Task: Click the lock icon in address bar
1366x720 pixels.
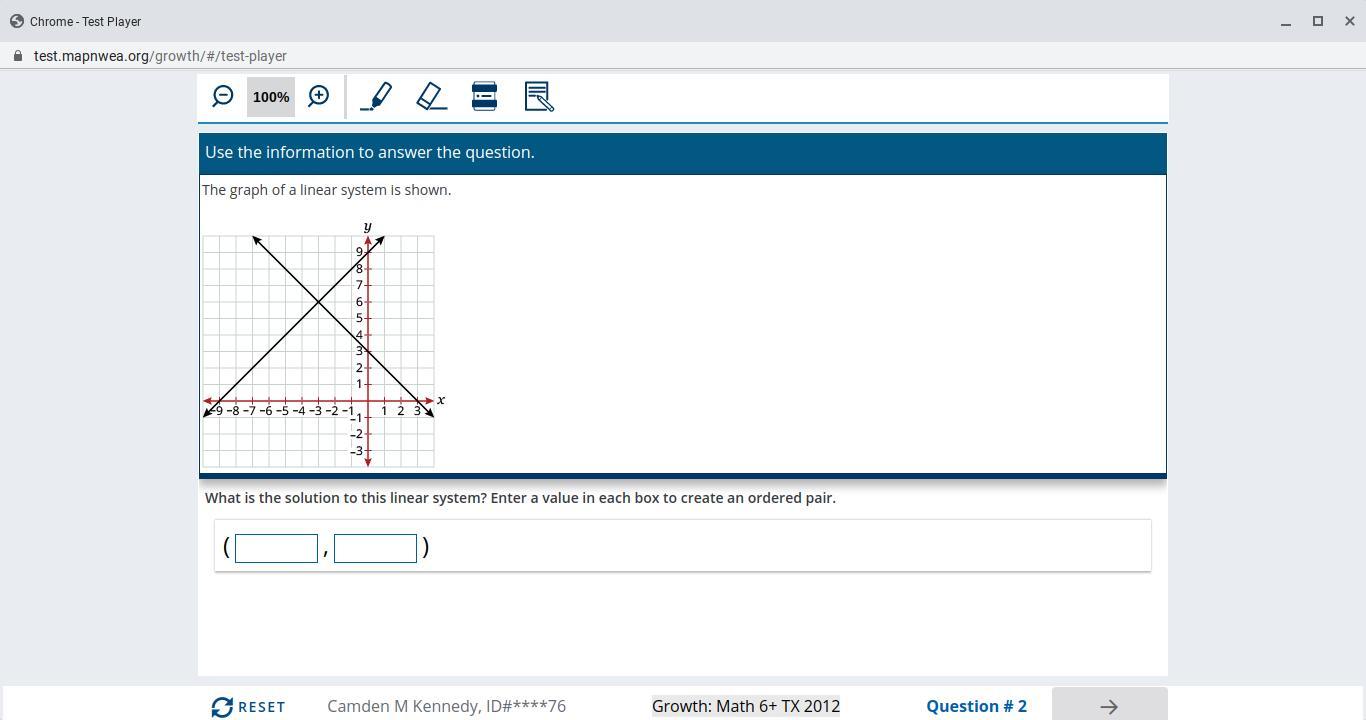Action: pos(18,56)
